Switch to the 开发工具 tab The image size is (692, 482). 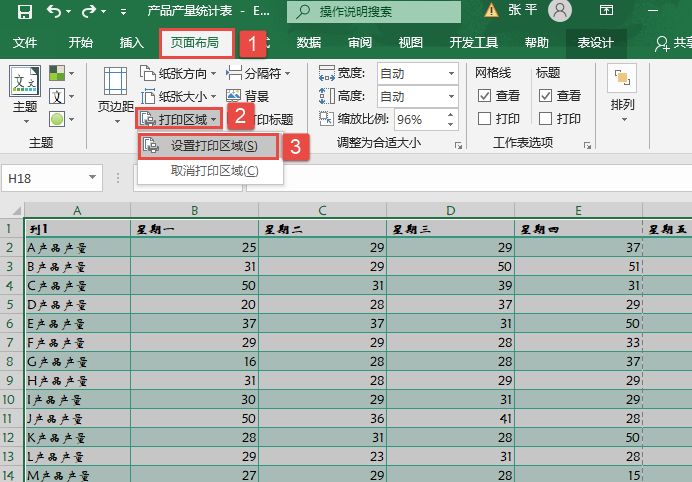[474, 42]
